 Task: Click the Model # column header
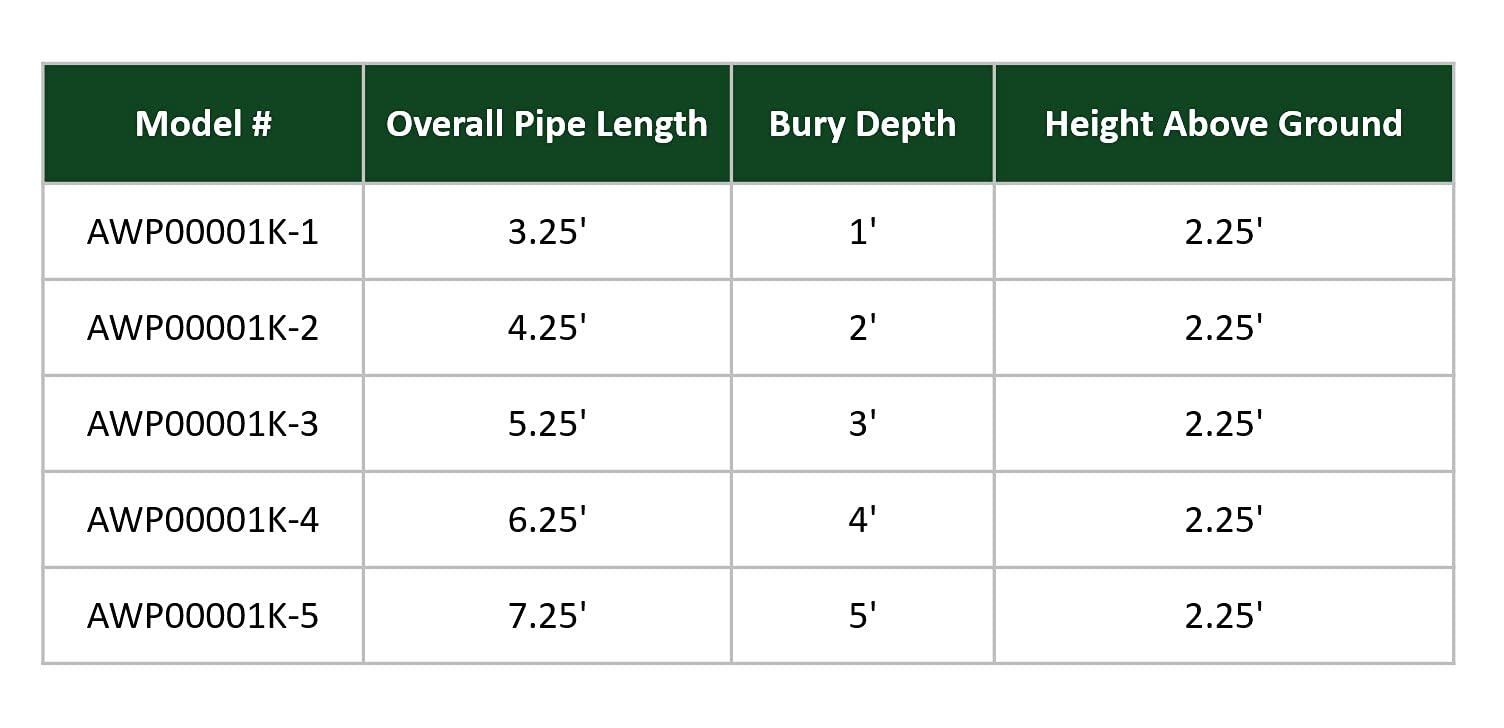203,124
